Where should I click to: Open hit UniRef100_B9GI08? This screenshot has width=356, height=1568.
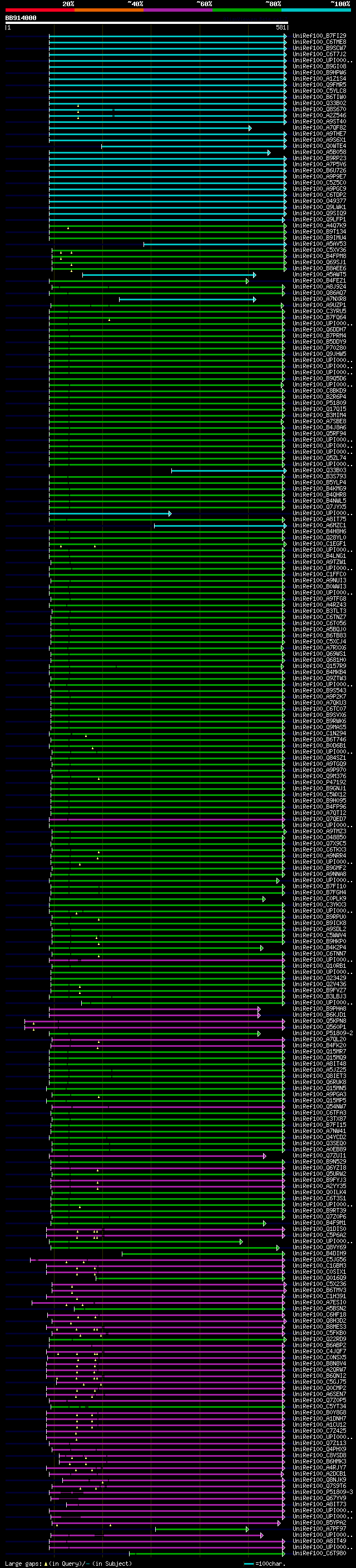(319, 66)
